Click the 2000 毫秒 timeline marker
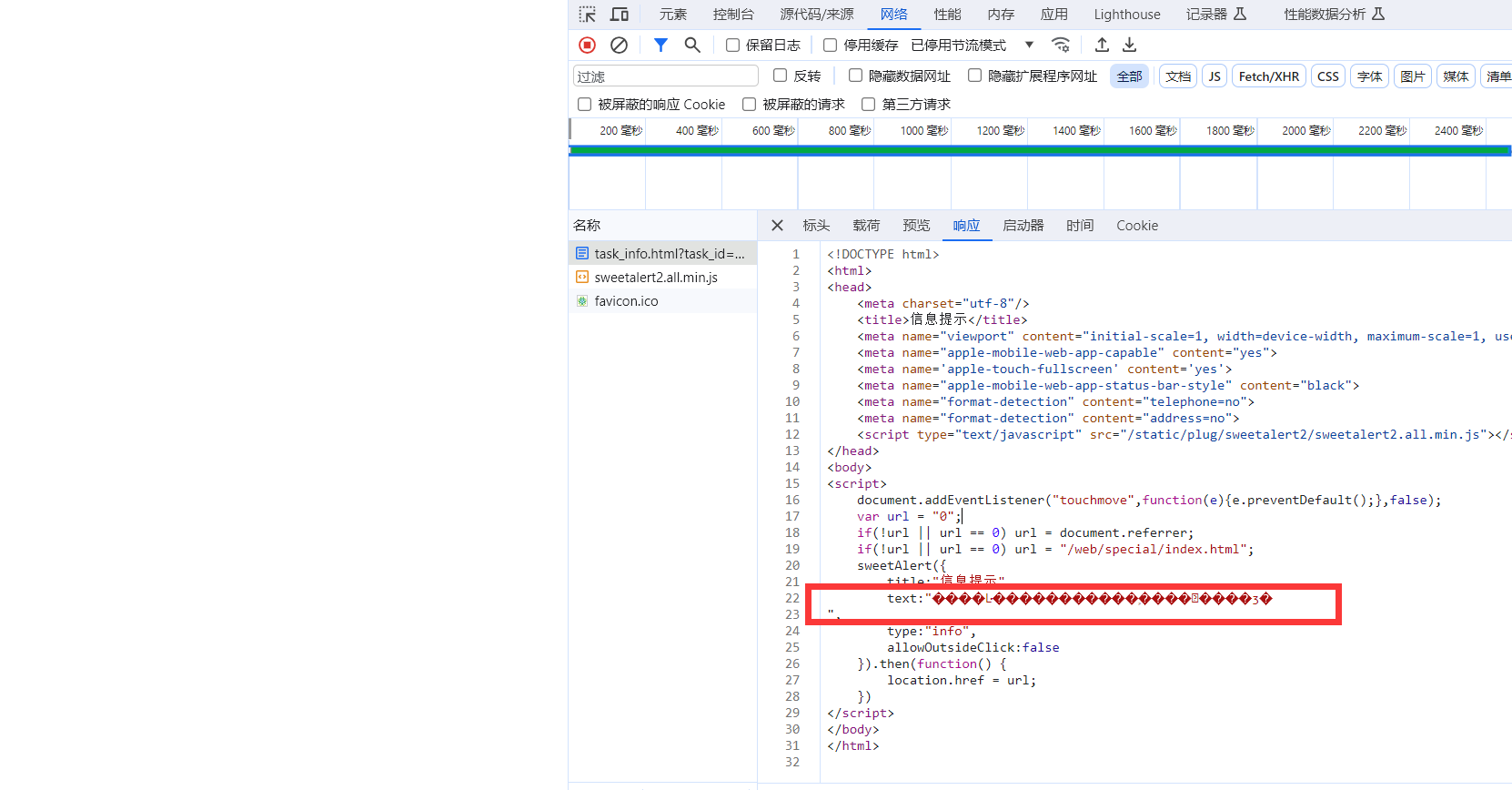Viewport: 1512px width, 790px height. (x=1306, y=131)
